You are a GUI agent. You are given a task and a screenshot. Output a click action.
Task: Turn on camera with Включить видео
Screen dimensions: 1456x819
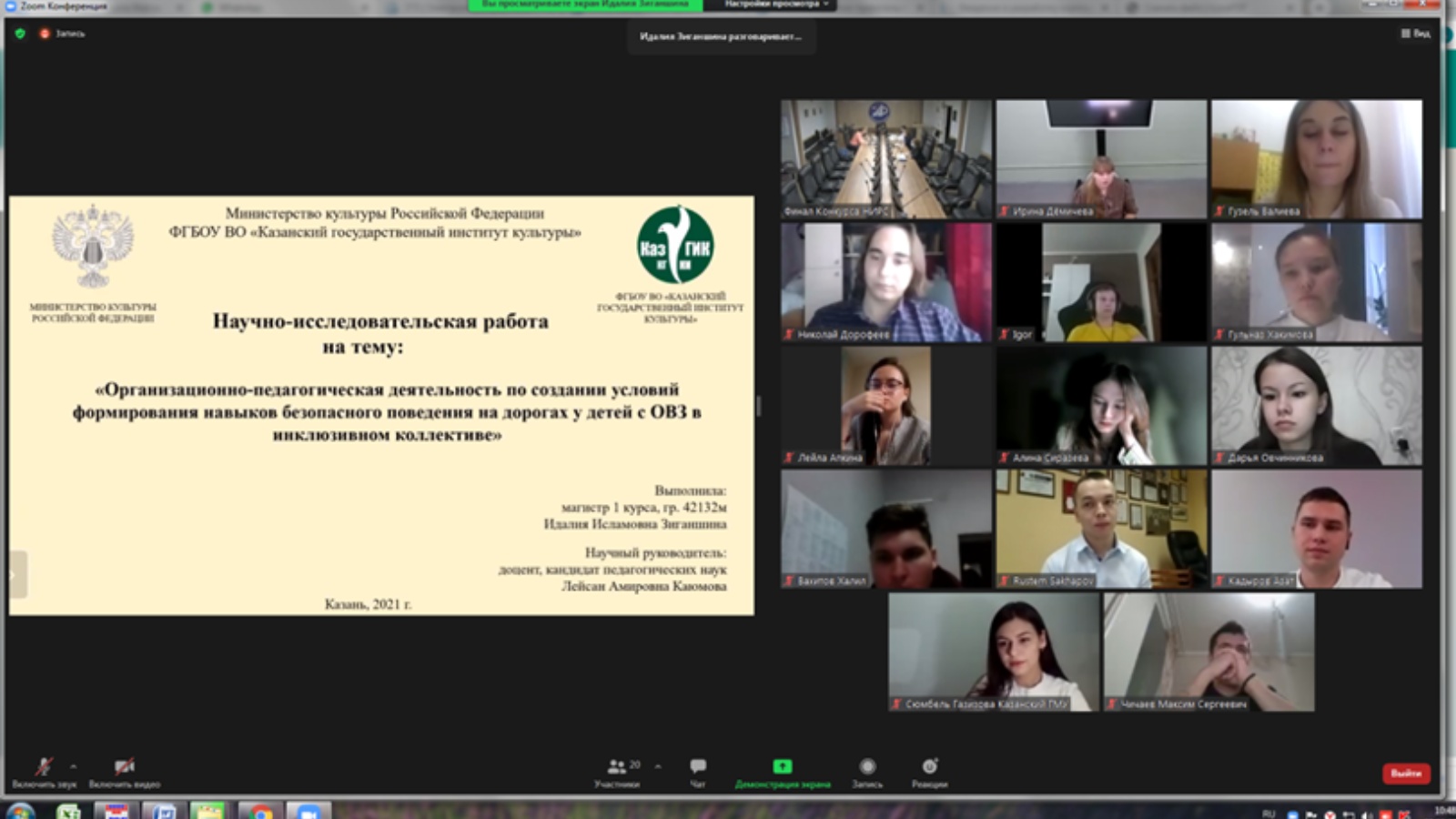click(125, 770)
